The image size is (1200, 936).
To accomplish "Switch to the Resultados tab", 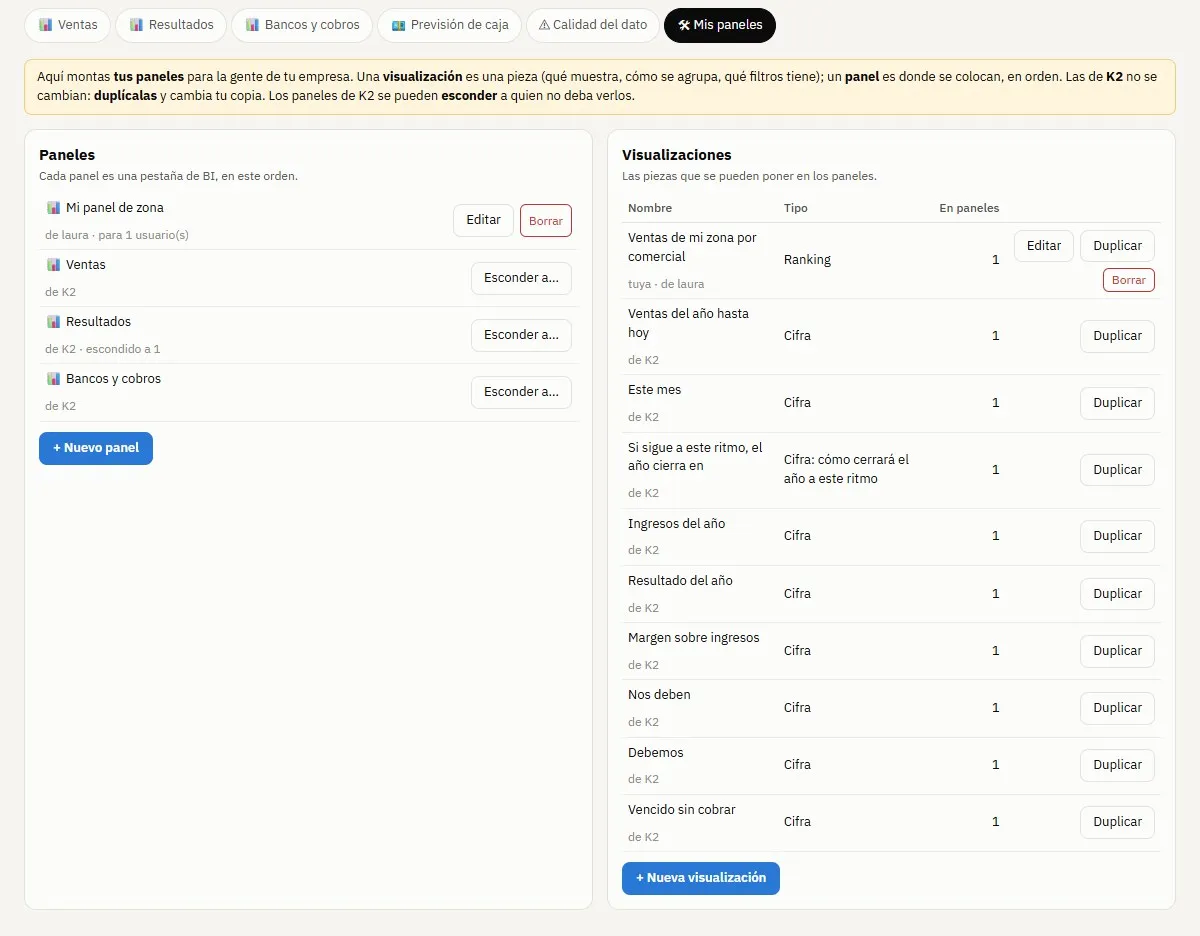I will [x=171, y=25].
